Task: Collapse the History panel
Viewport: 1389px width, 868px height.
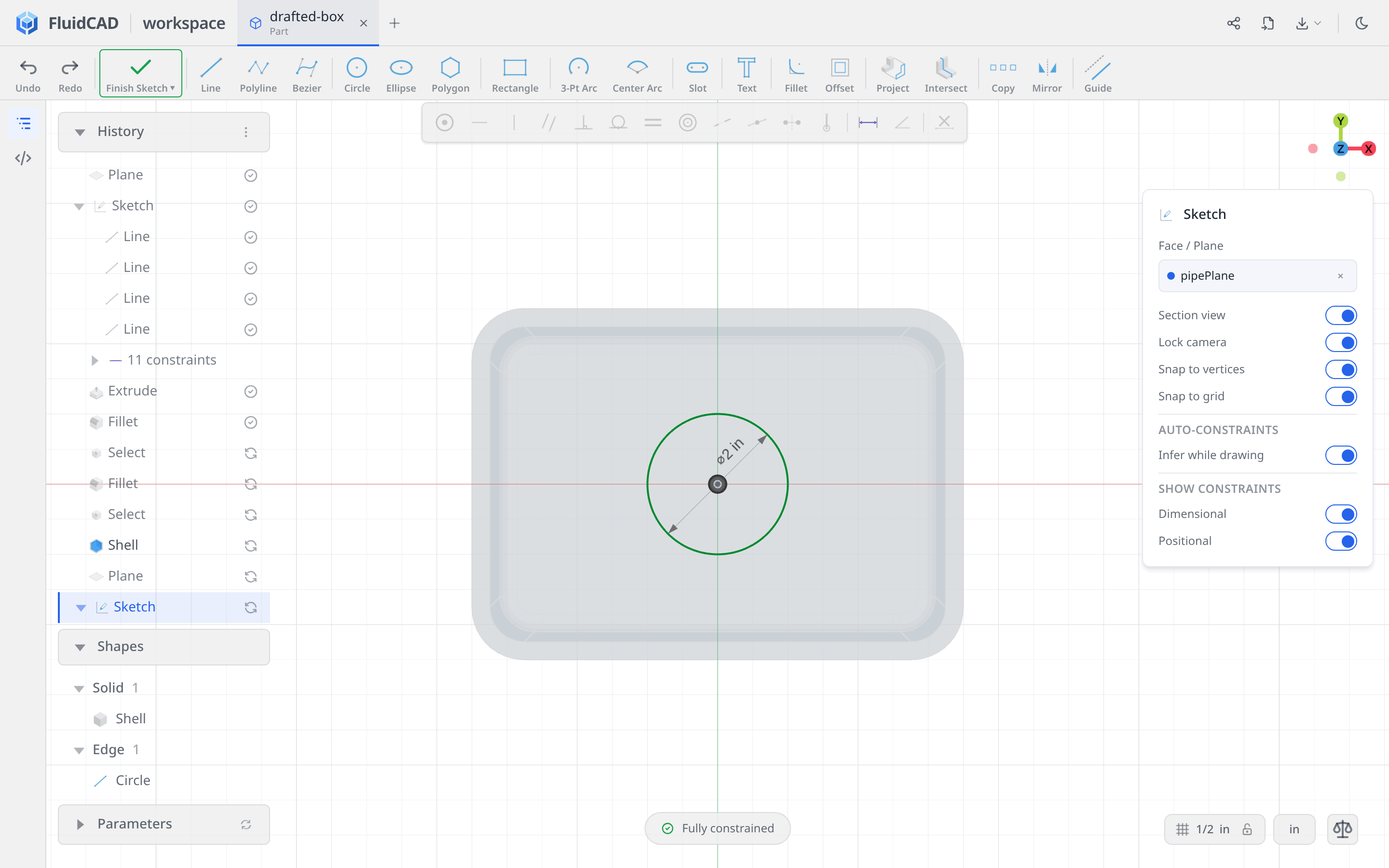Action: pyautogui.click(x=80, y=132)
